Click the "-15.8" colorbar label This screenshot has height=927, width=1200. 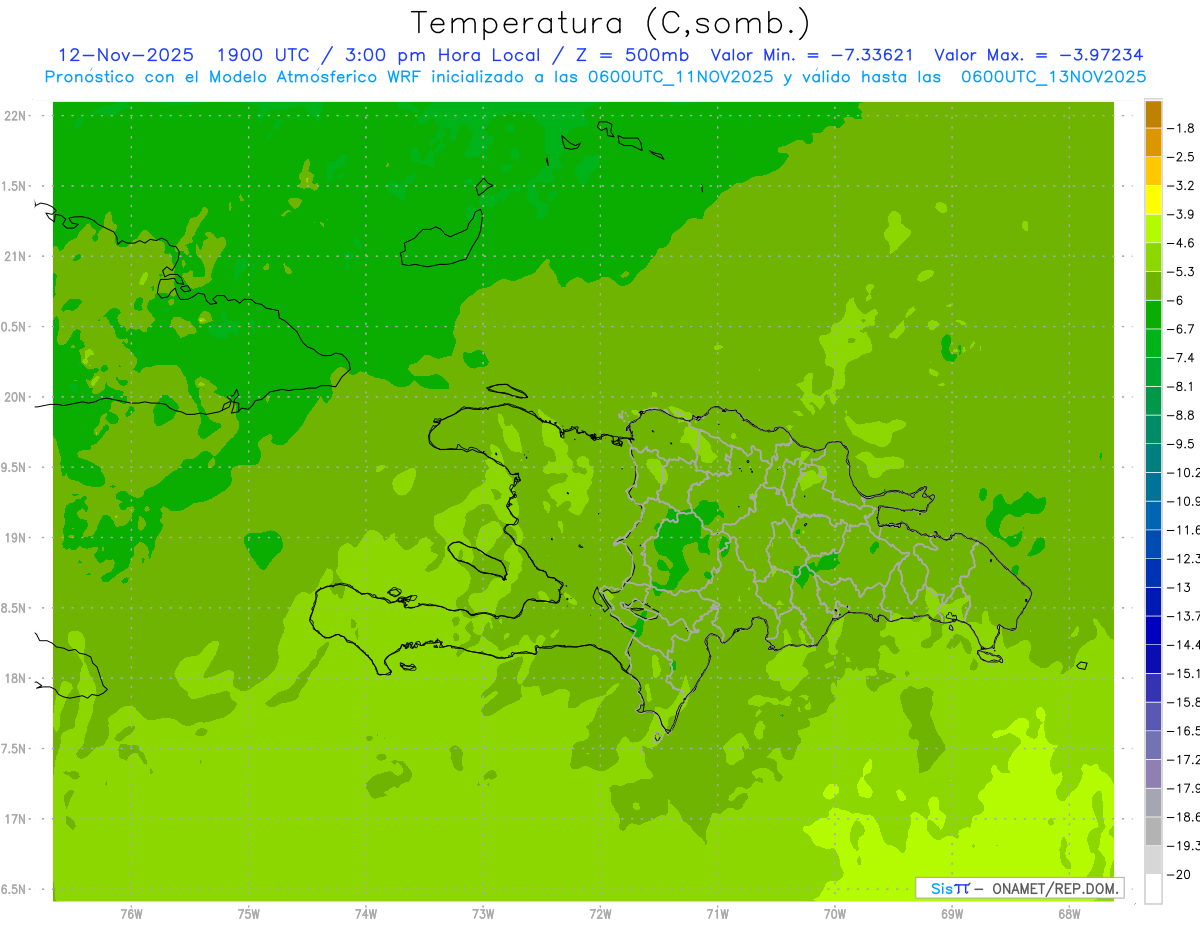pyautogui.click(x=1184, y=702)
